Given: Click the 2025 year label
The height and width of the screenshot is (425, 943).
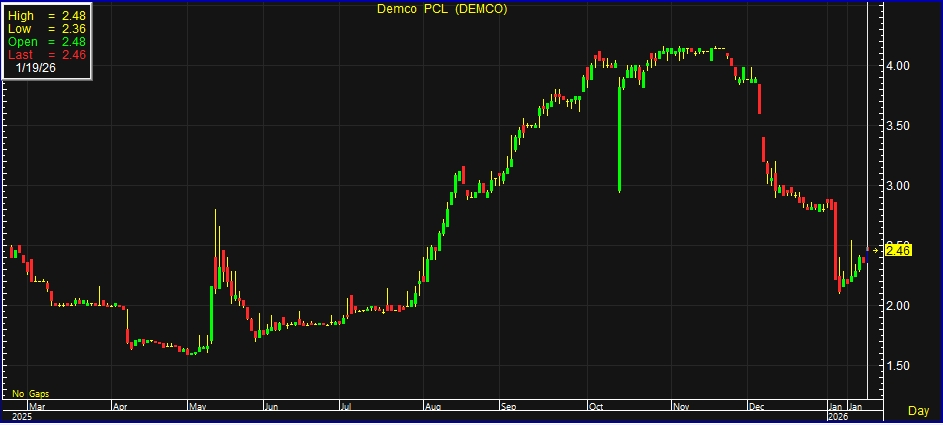Looking at the screenshot, I should coord(21,416).
